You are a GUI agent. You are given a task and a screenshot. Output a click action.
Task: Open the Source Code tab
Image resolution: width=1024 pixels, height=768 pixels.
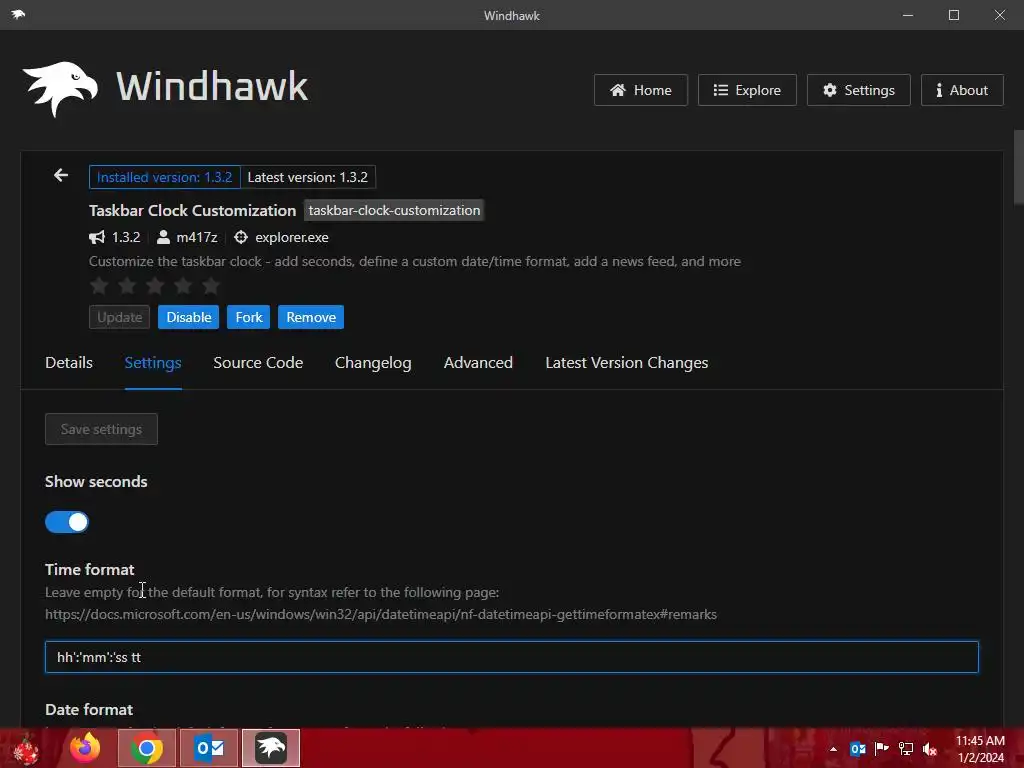(258, 362)
